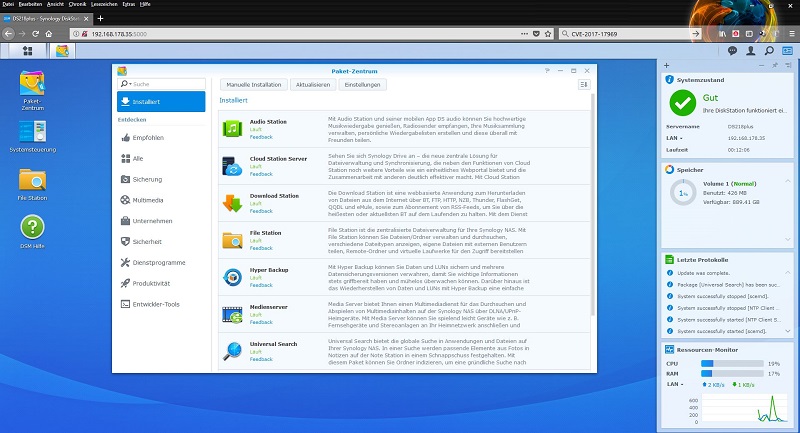Expand Speicher widget chevron down

click(787, 239)
